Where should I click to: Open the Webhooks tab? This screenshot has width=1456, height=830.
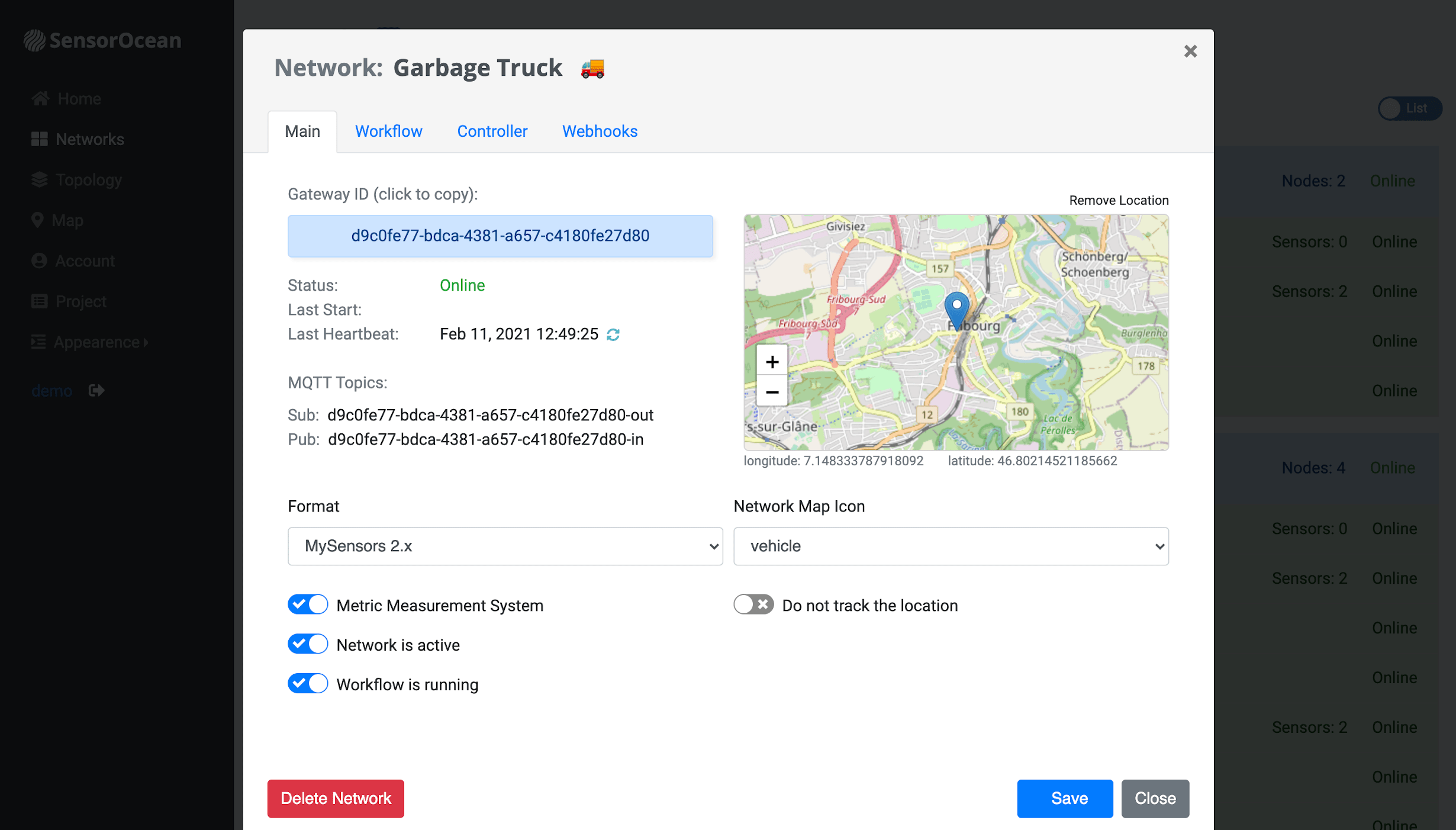click(600, 131)
